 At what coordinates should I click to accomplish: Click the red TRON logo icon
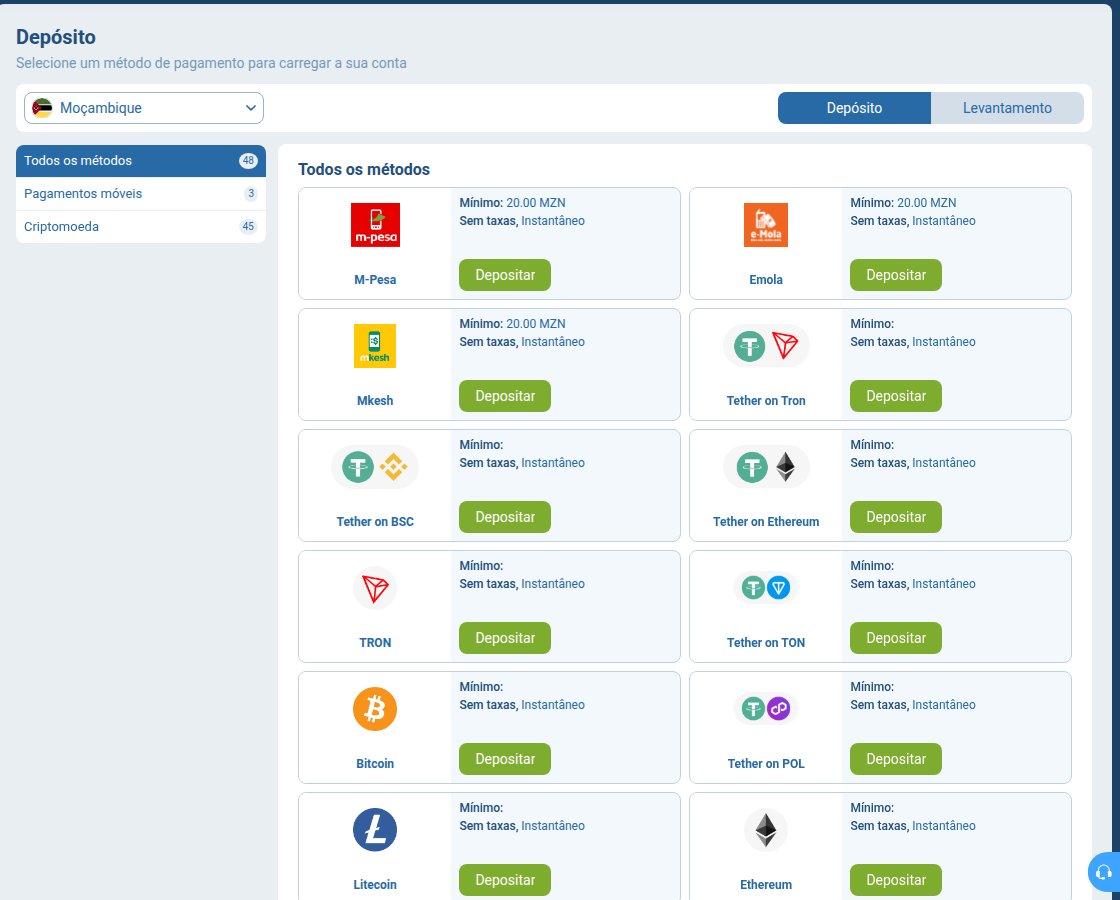[x=375, y=589]
